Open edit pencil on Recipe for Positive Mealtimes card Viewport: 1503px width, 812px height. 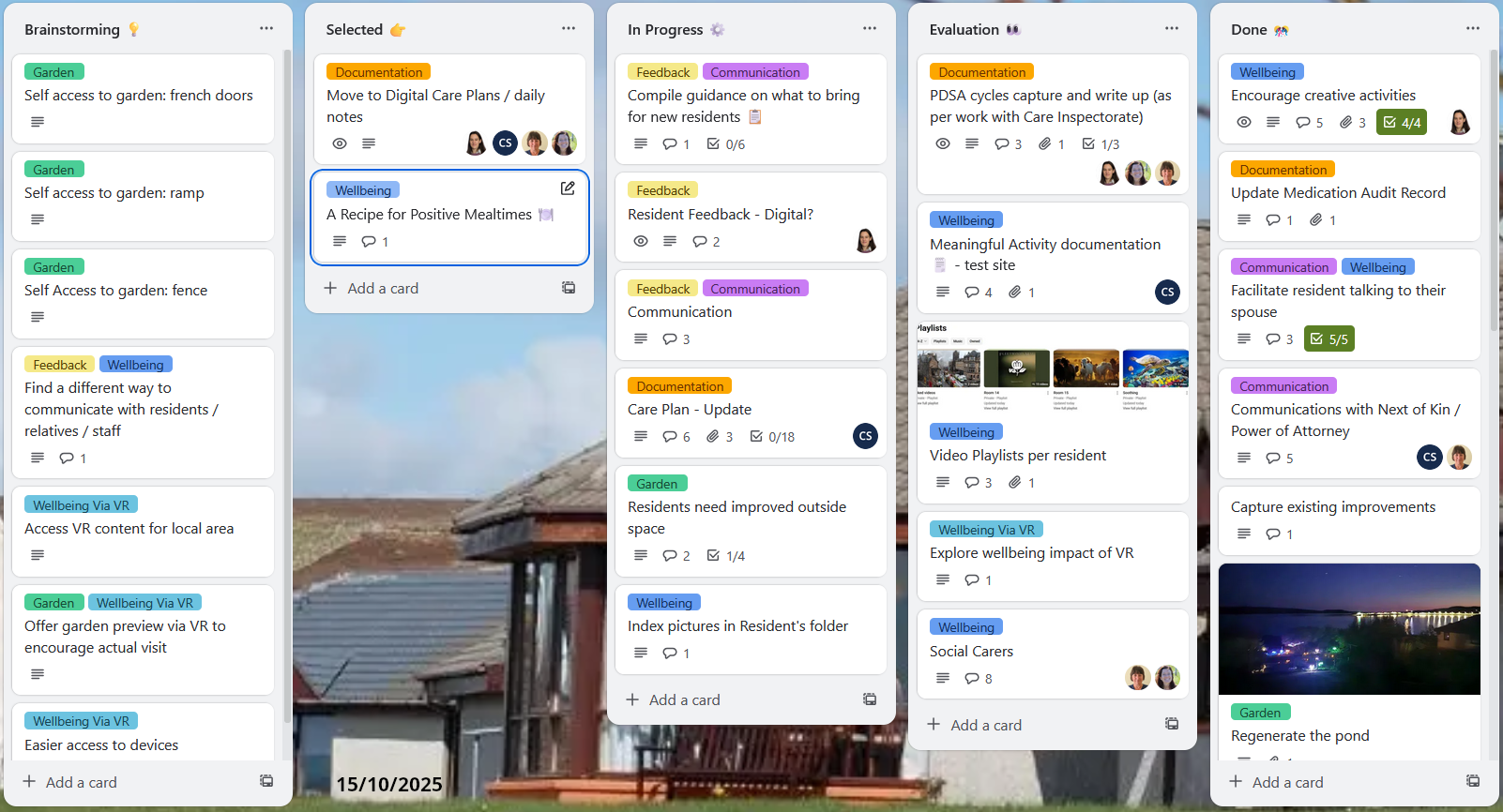point(568,188)
